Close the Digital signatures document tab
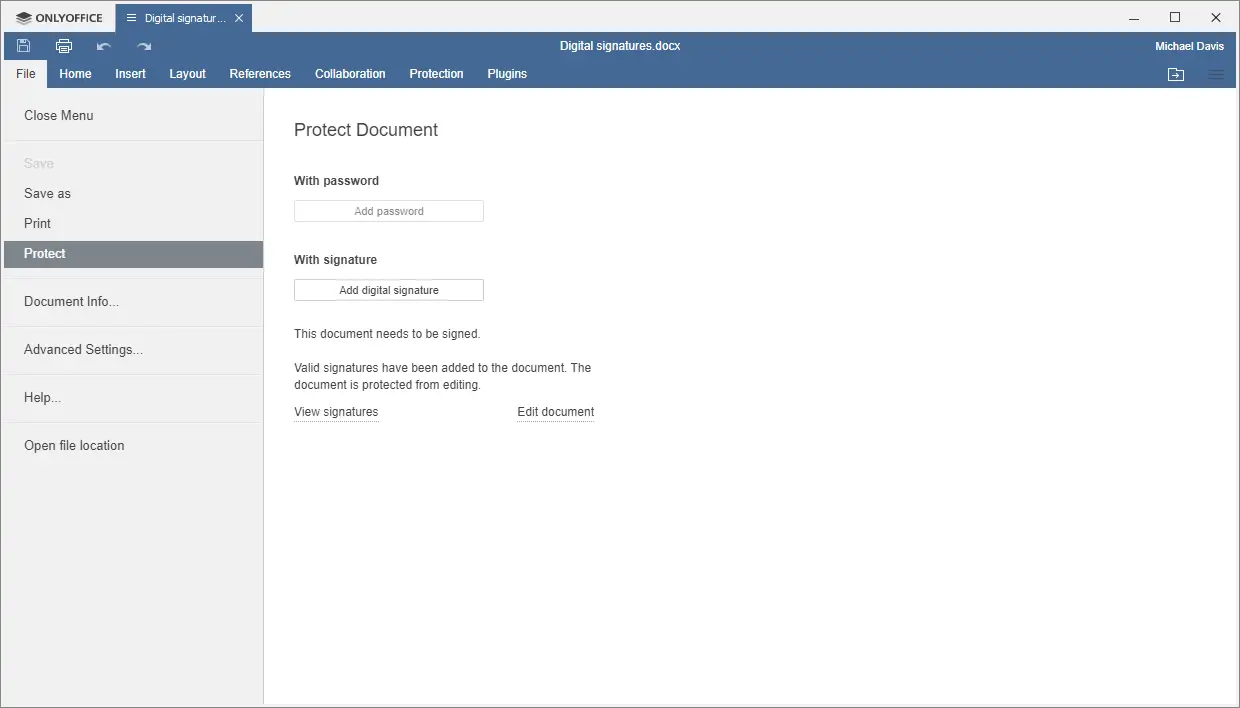 [x=238, y=17]
